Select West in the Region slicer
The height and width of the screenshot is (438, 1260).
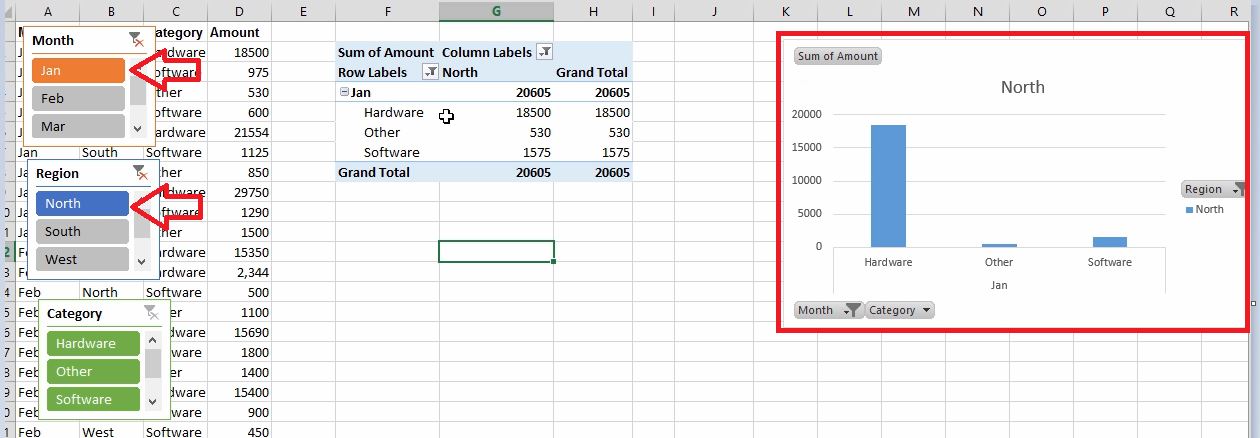[82, 259]
